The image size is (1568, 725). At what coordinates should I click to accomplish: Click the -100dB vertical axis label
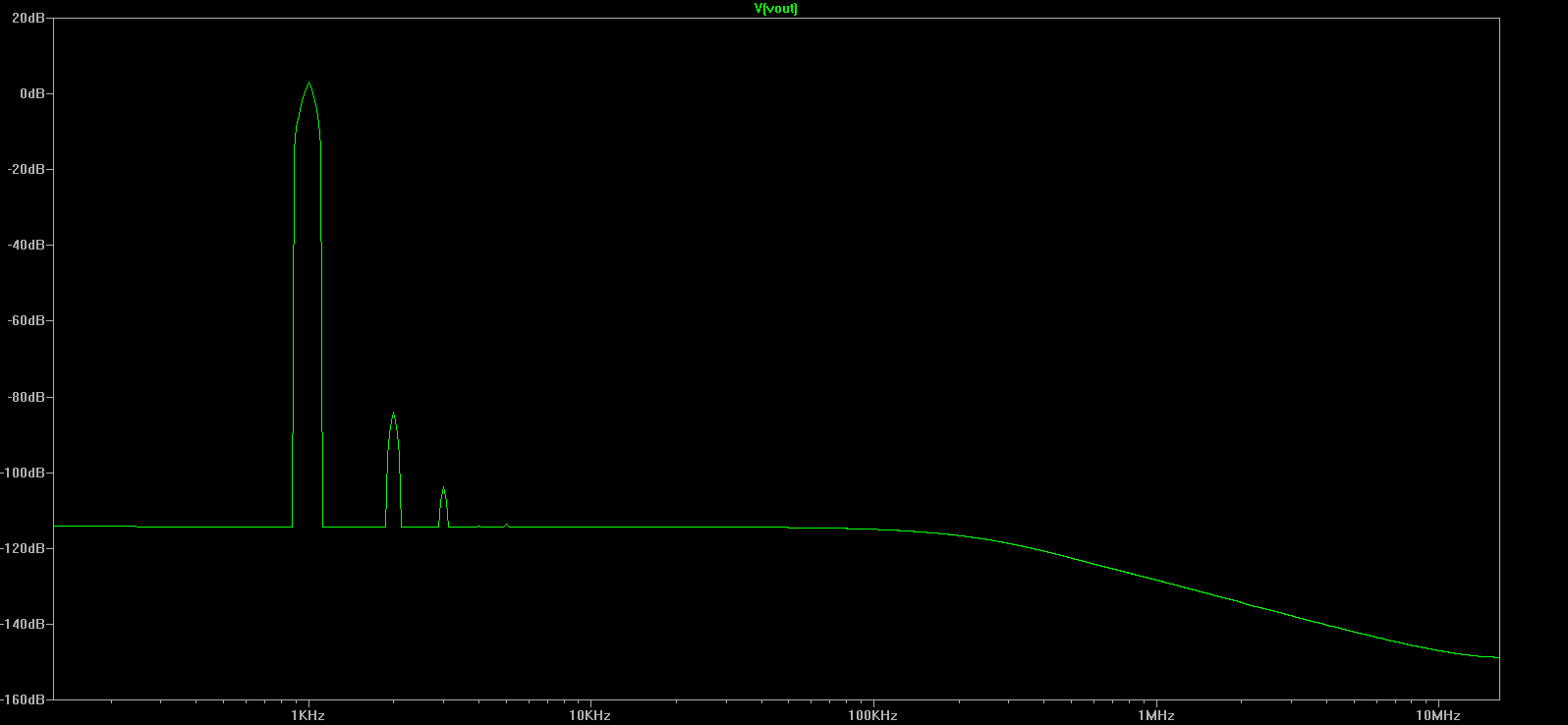tap(25, 473)
